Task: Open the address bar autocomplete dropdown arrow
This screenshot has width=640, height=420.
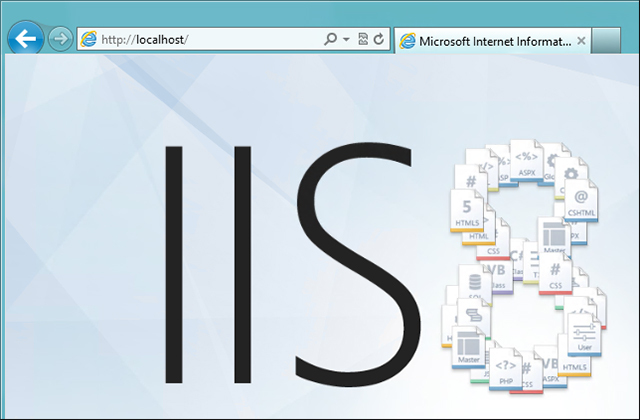Action: pos(346,40)
